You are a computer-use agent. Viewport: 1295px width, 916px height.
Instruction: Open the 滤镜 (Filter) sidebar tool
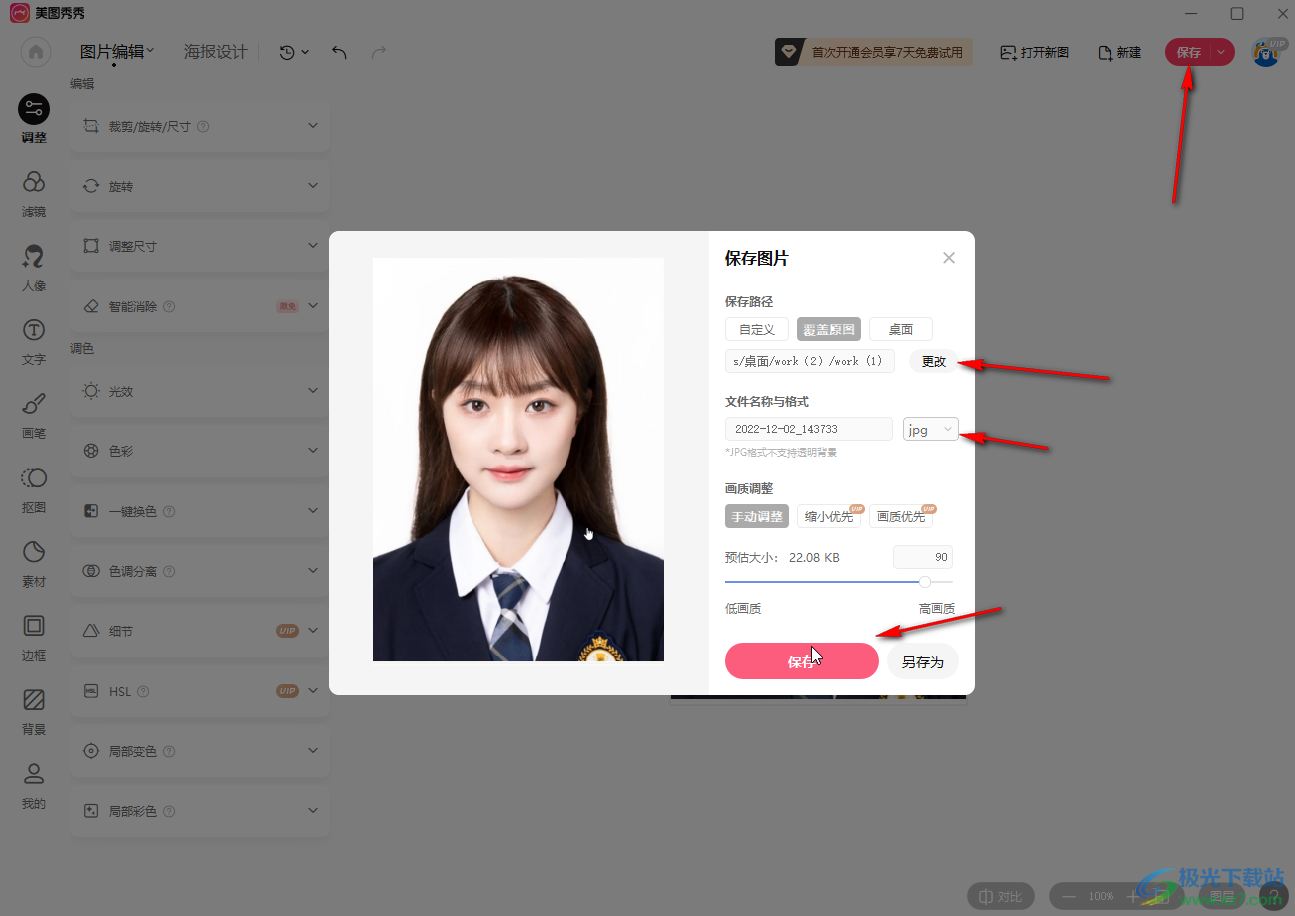(x=34, y=192)
